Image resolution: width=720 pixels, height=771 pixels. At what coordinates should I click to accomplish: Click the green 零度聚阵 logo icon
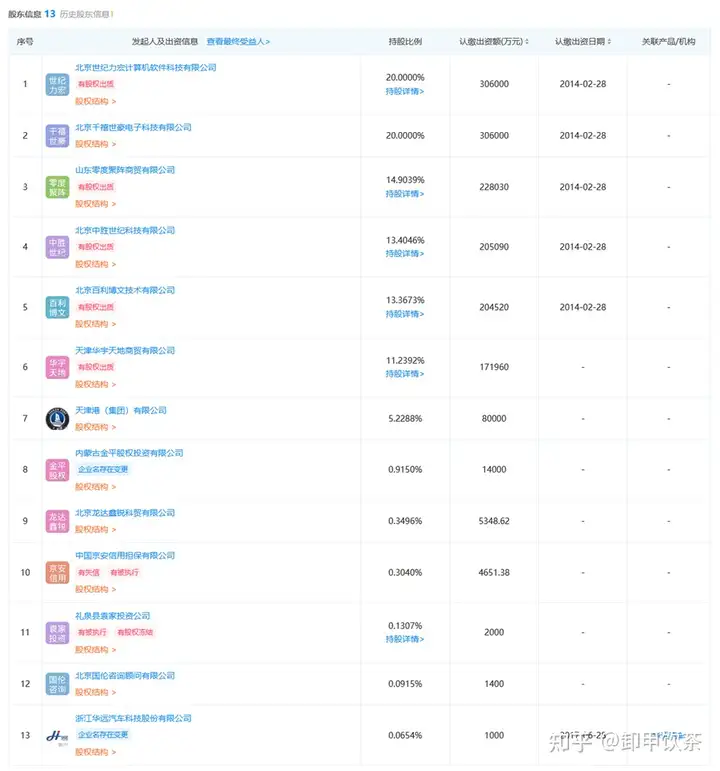[57, 187]
